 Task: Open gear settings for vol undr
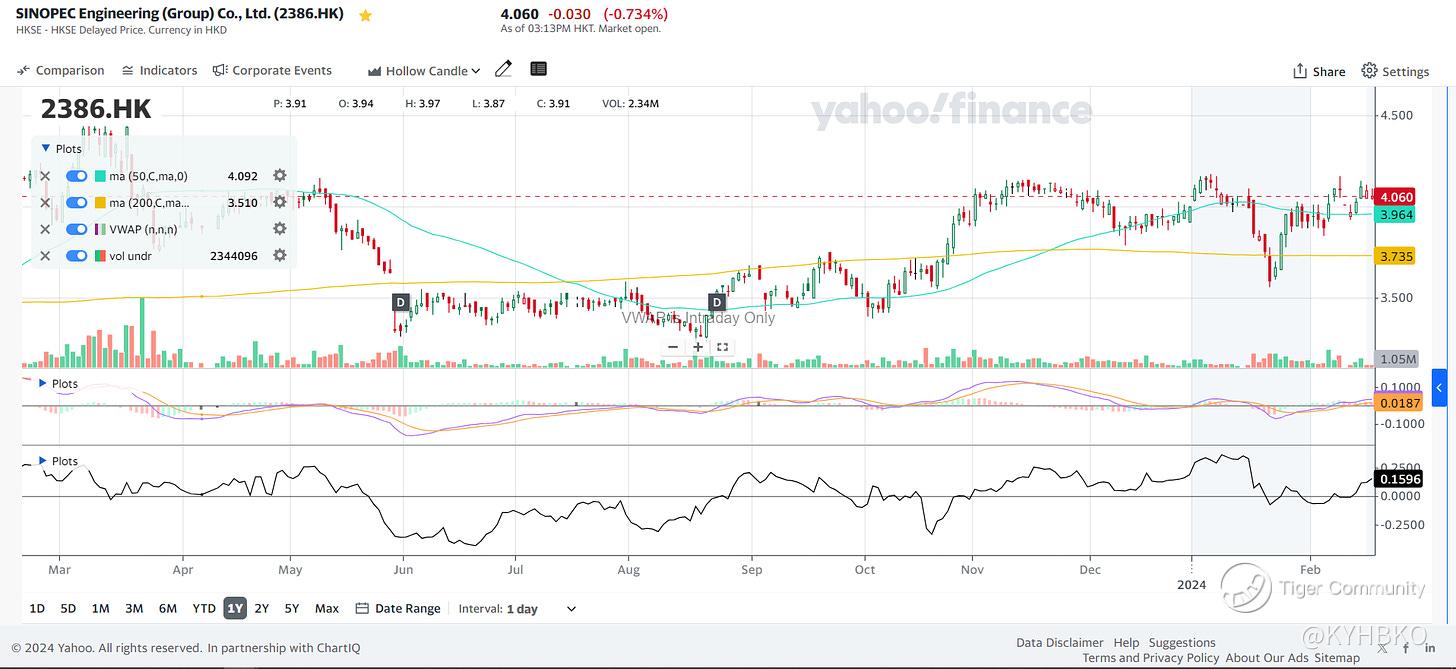coord(280,256)
